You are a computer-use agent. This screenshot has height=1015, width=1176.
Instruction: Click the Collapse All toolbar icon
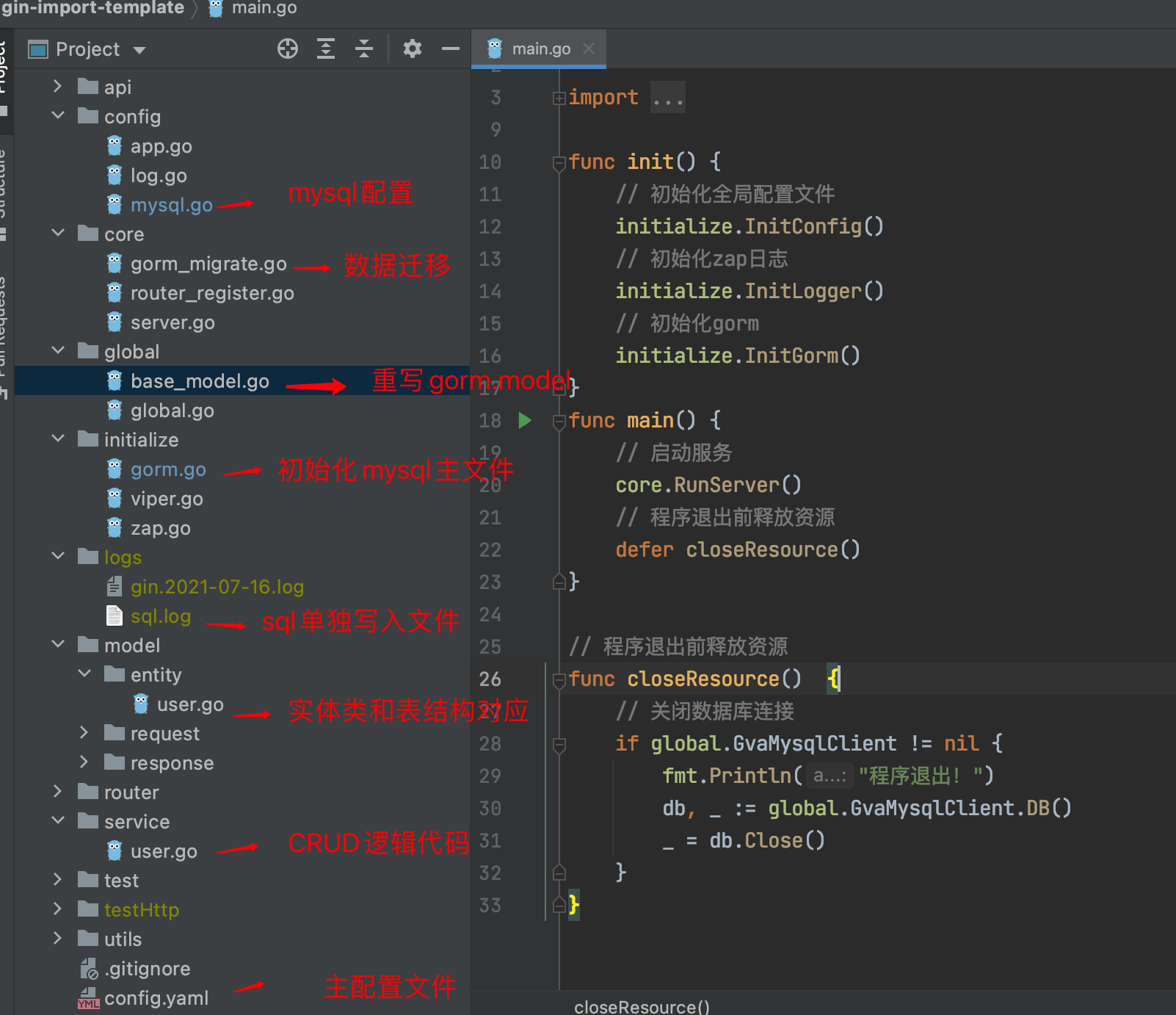pos(364,49)
